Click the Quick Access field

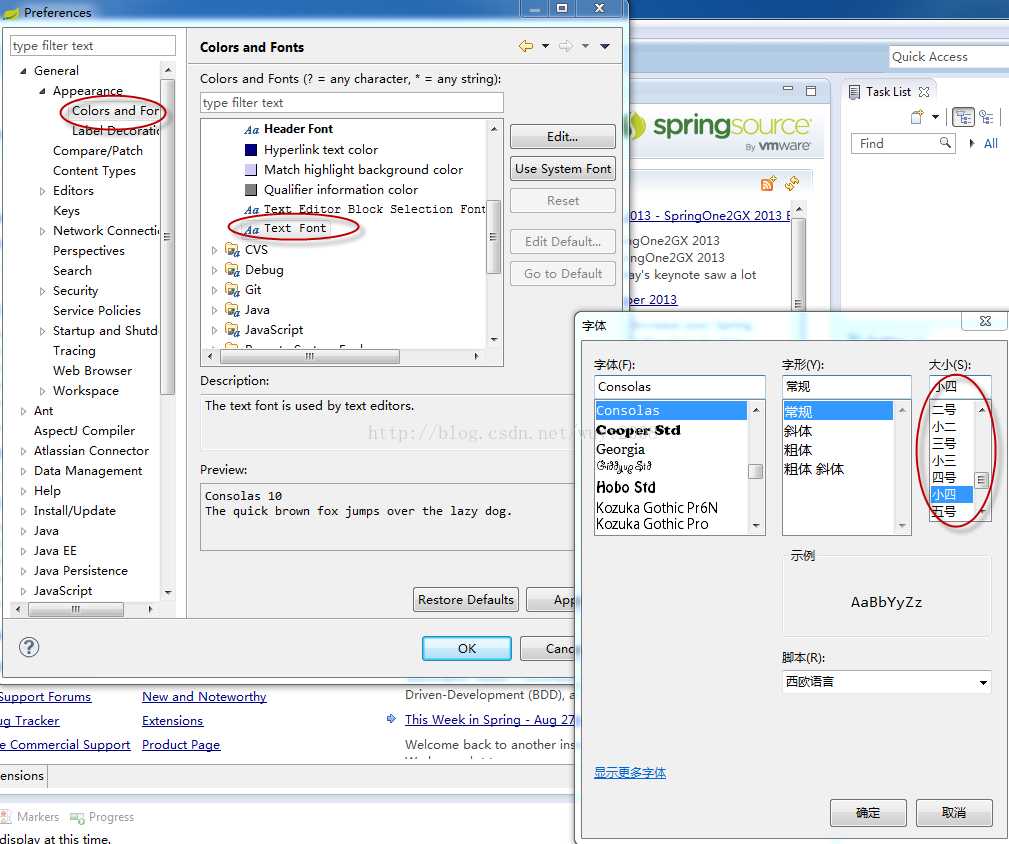[949, 57]
